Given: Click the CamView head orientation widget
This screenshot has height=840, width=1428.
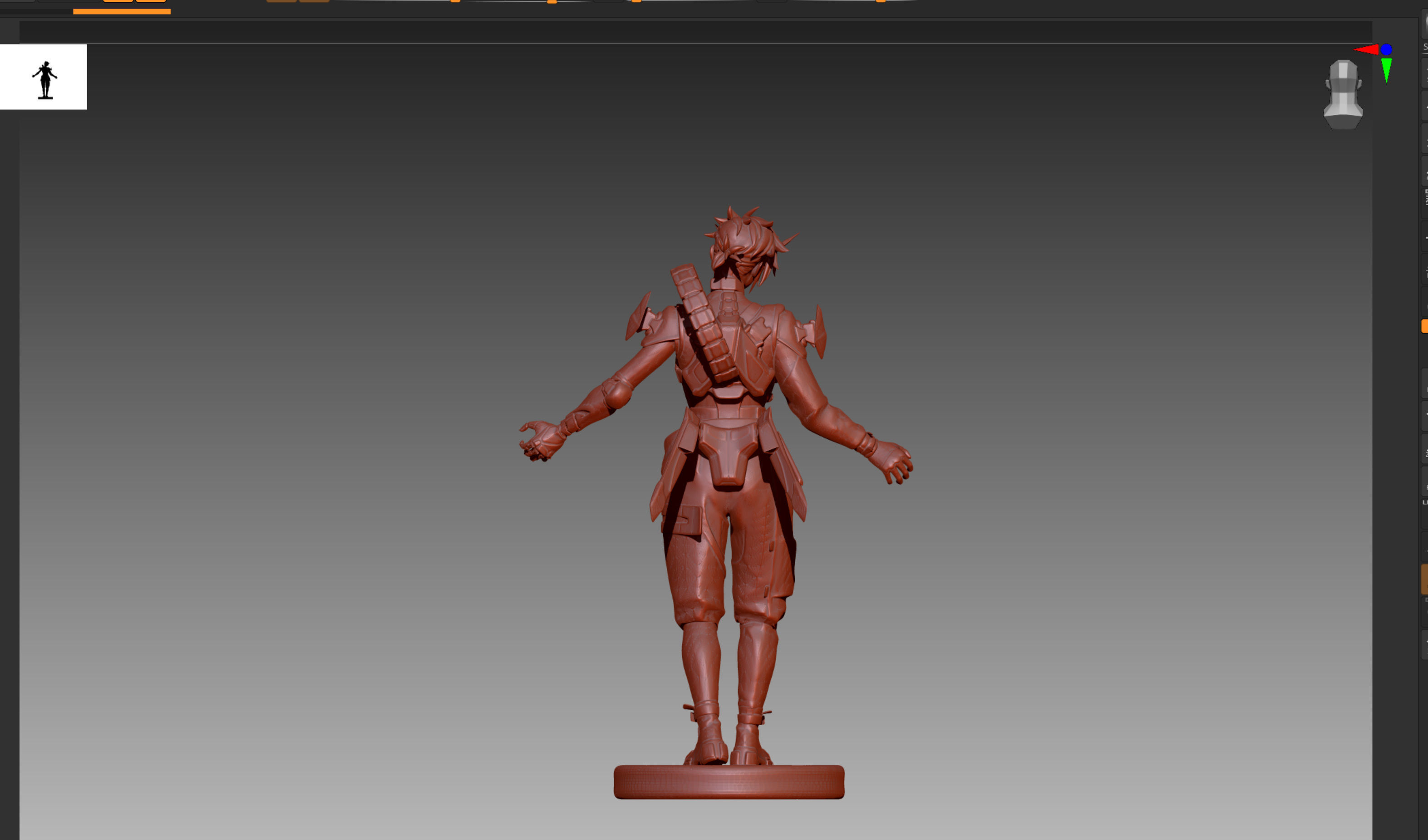Looking at the screenshot, I should (x=1343, y=94).
